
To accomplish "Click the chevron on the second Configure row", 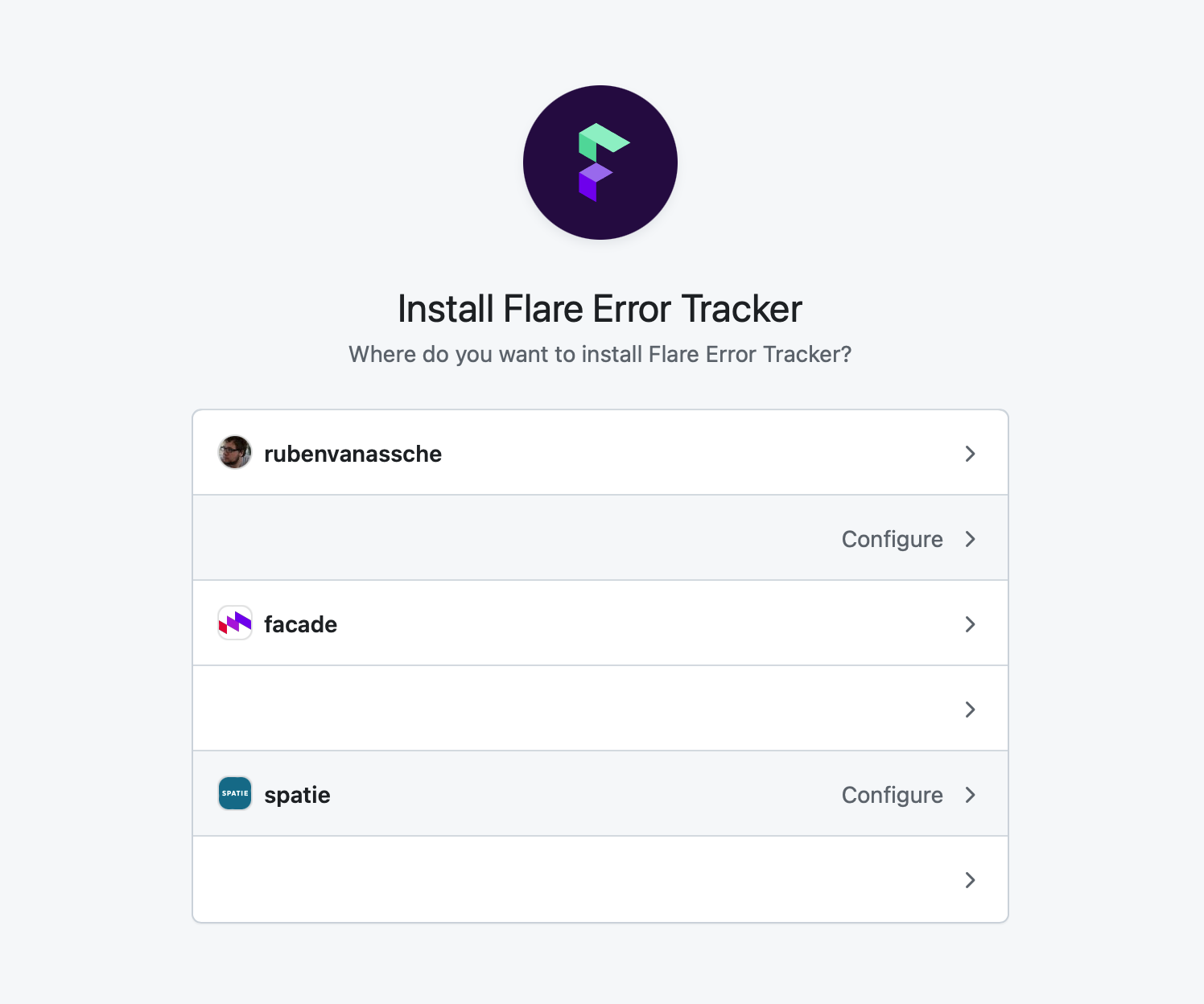I will (x=971, y=539).
